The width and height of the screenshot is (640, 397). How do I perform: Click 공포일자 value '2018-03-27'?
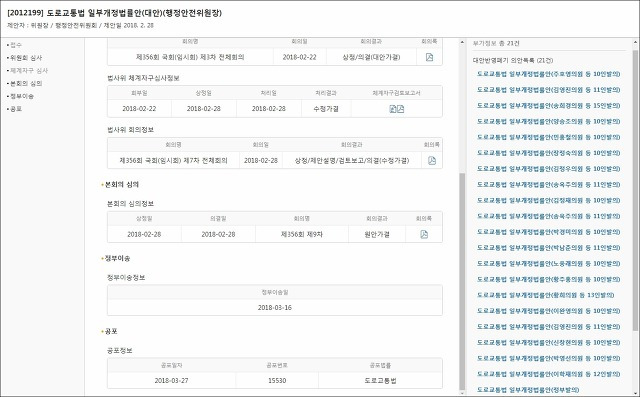(171, 381)
